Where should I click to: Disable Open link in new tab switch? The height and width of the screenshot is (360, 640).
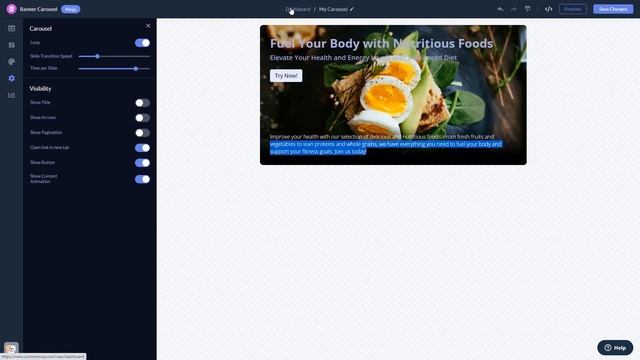pos(142,148)
